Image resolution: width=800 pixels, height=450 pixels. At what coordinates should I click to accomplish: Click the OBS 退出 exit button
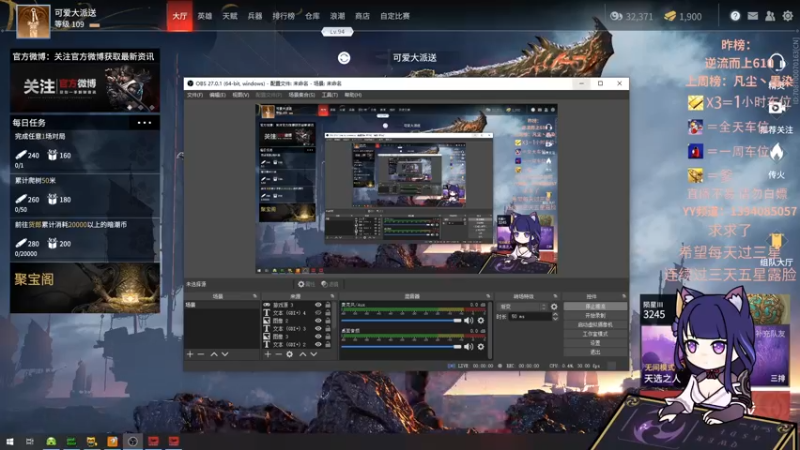coord(595,352)
